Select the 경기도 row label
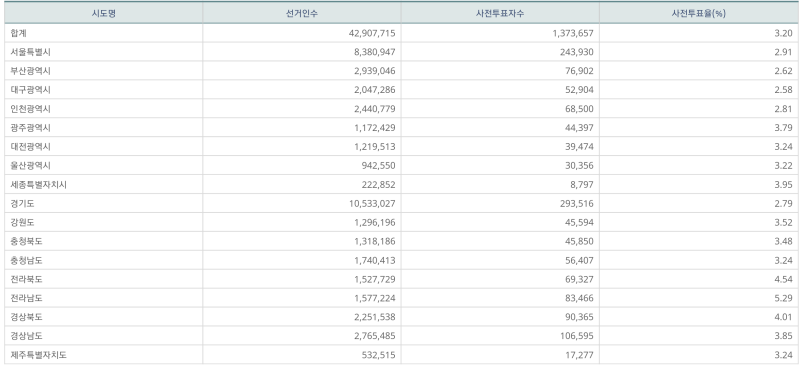Screen dimensions: 800x369 click(22, 204)
